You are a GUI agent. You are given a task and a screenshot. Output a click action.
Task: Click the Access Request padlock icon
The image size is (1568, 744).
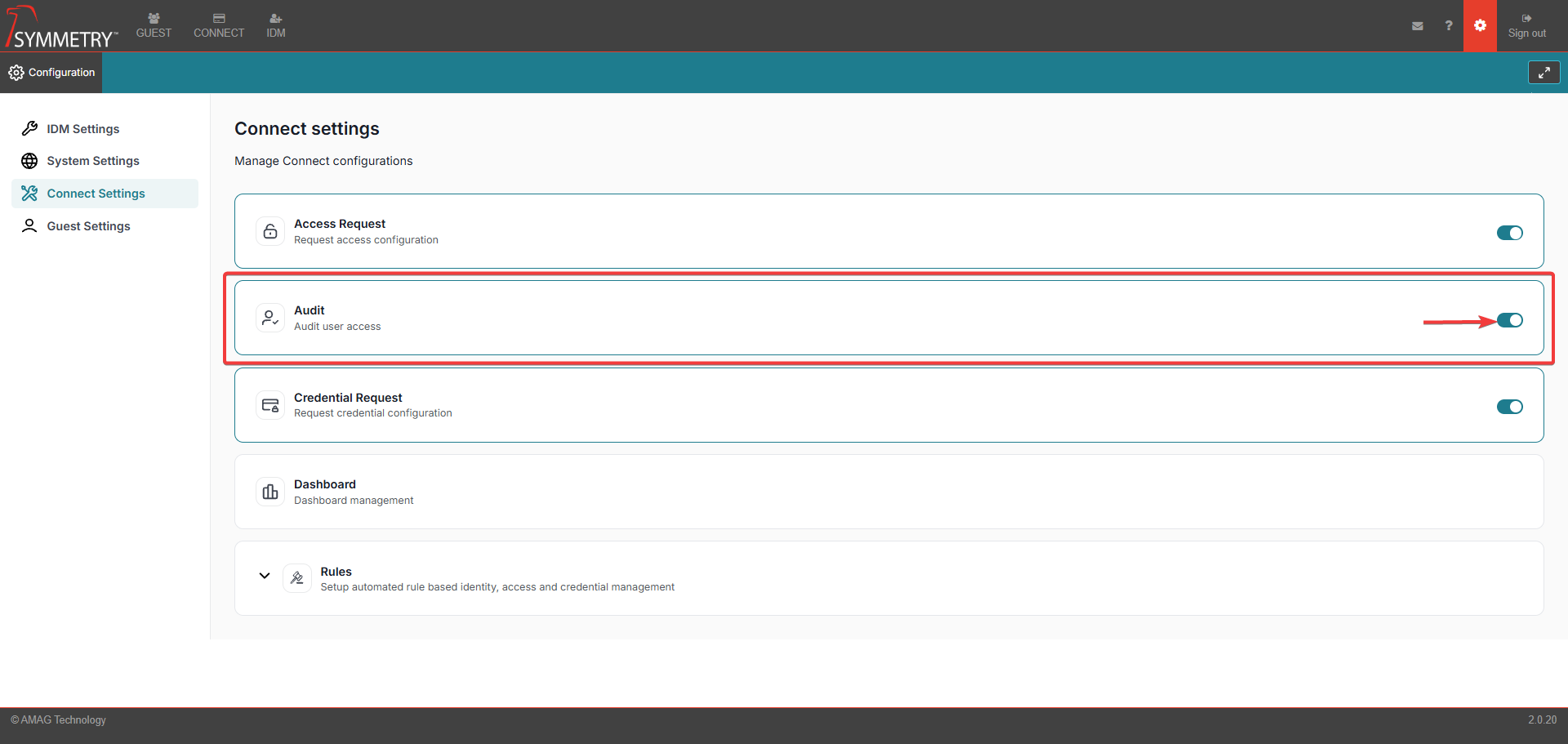tap(270, 232)
